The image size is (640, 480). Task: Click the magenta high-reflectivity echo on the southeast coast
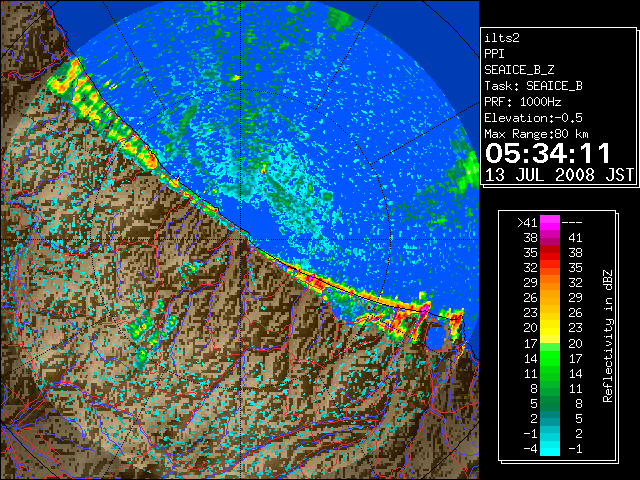tap(425, 307)
